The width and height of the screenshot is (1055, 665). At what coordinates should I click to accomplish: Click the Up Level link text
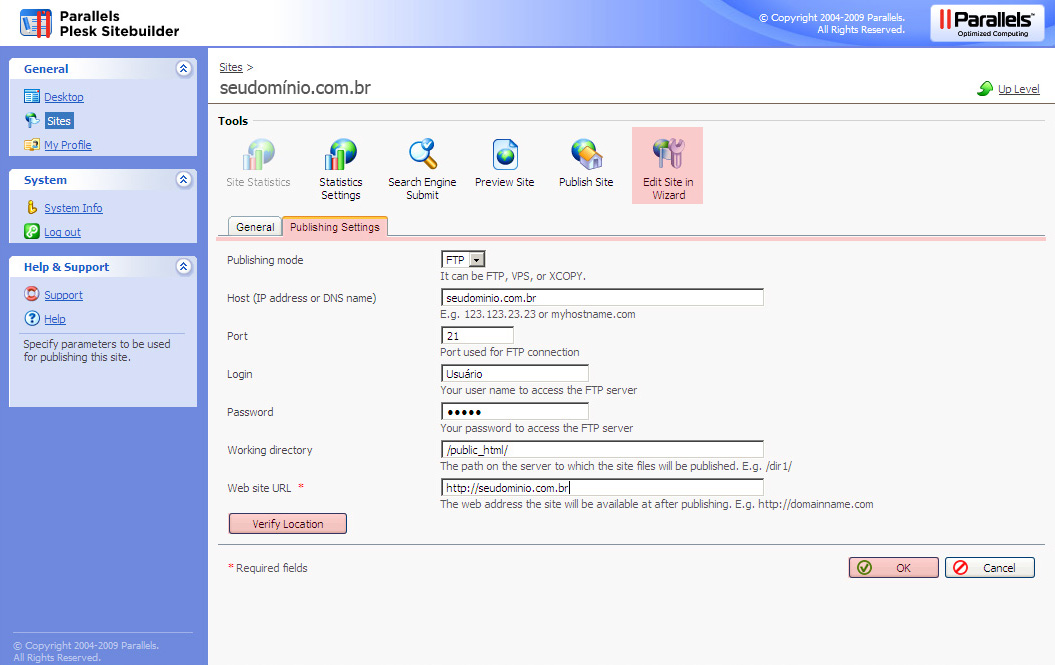tap(1019, 89)
